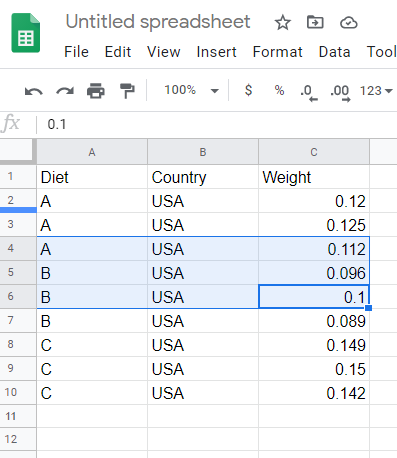The image size is (397, 458).
Task: Open the Format menu
Action: [277, 52]
